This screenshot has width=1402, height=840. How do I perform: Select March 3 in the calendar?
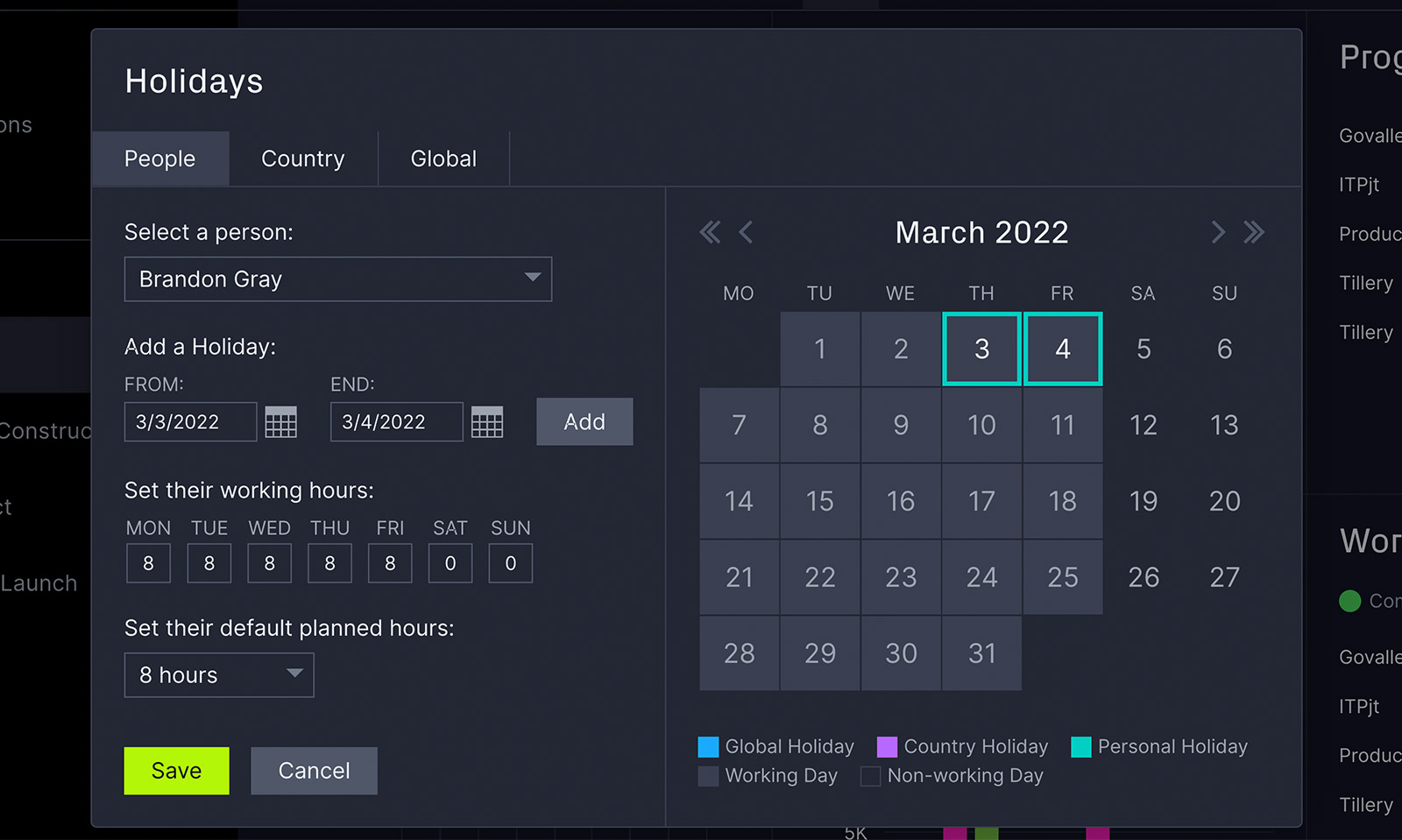point(981,349)
